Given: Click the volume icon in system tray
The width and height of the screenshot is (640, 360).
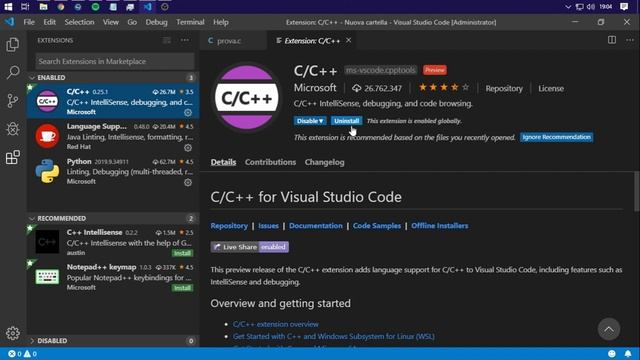Looking at the screenshot, I should pos(591,7).
